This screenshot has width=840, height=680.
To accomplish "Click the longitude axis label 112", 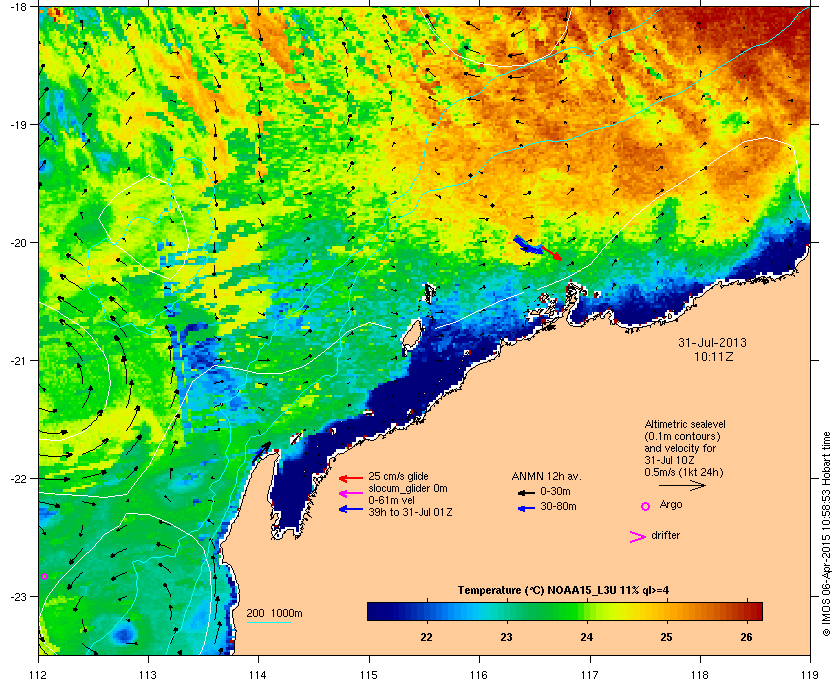I will point(38,675).
